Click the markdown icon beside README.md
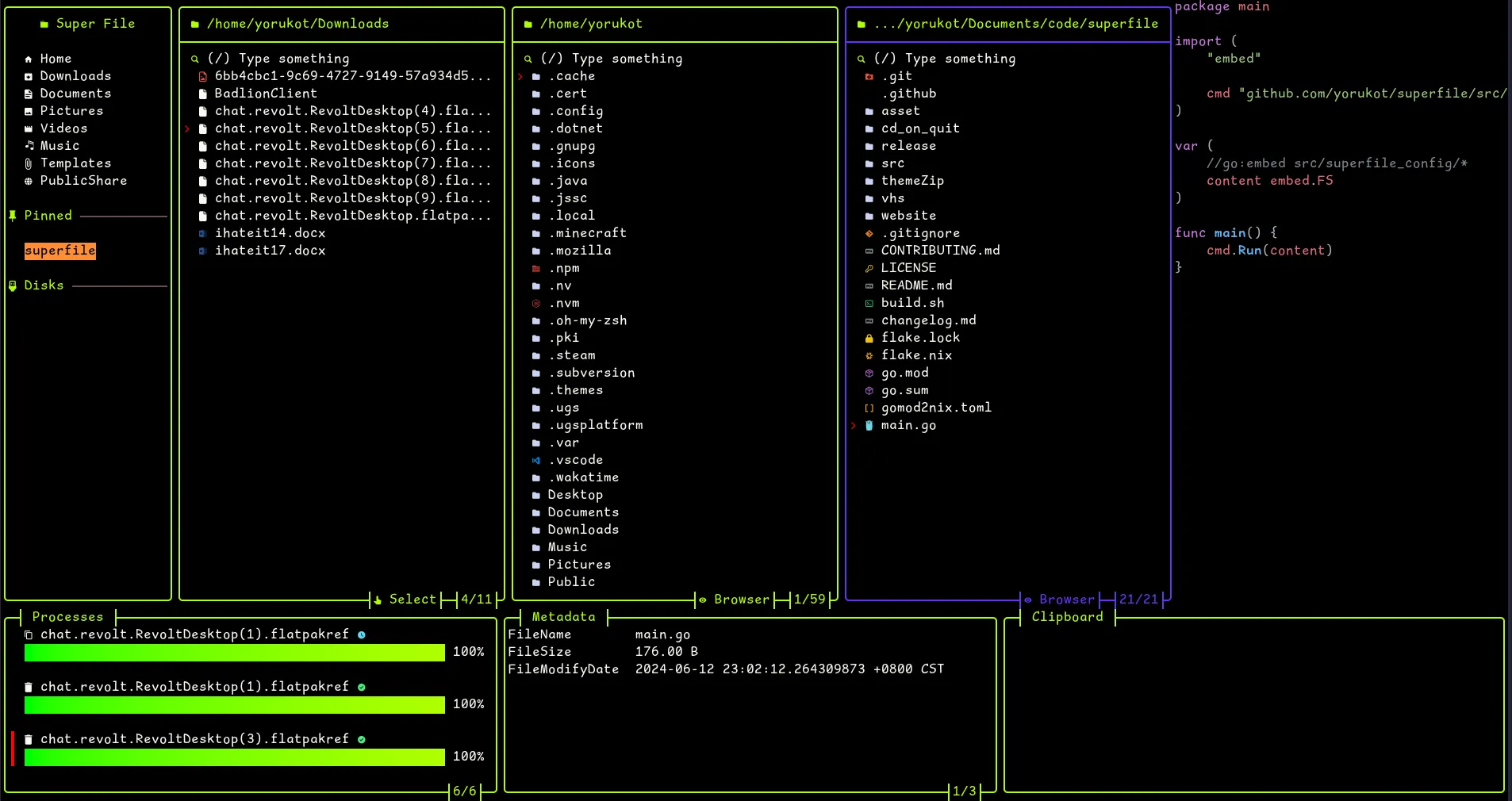The height and width of the screenshot is (801, 1512). pyautogui.click(x=869, y=286)
